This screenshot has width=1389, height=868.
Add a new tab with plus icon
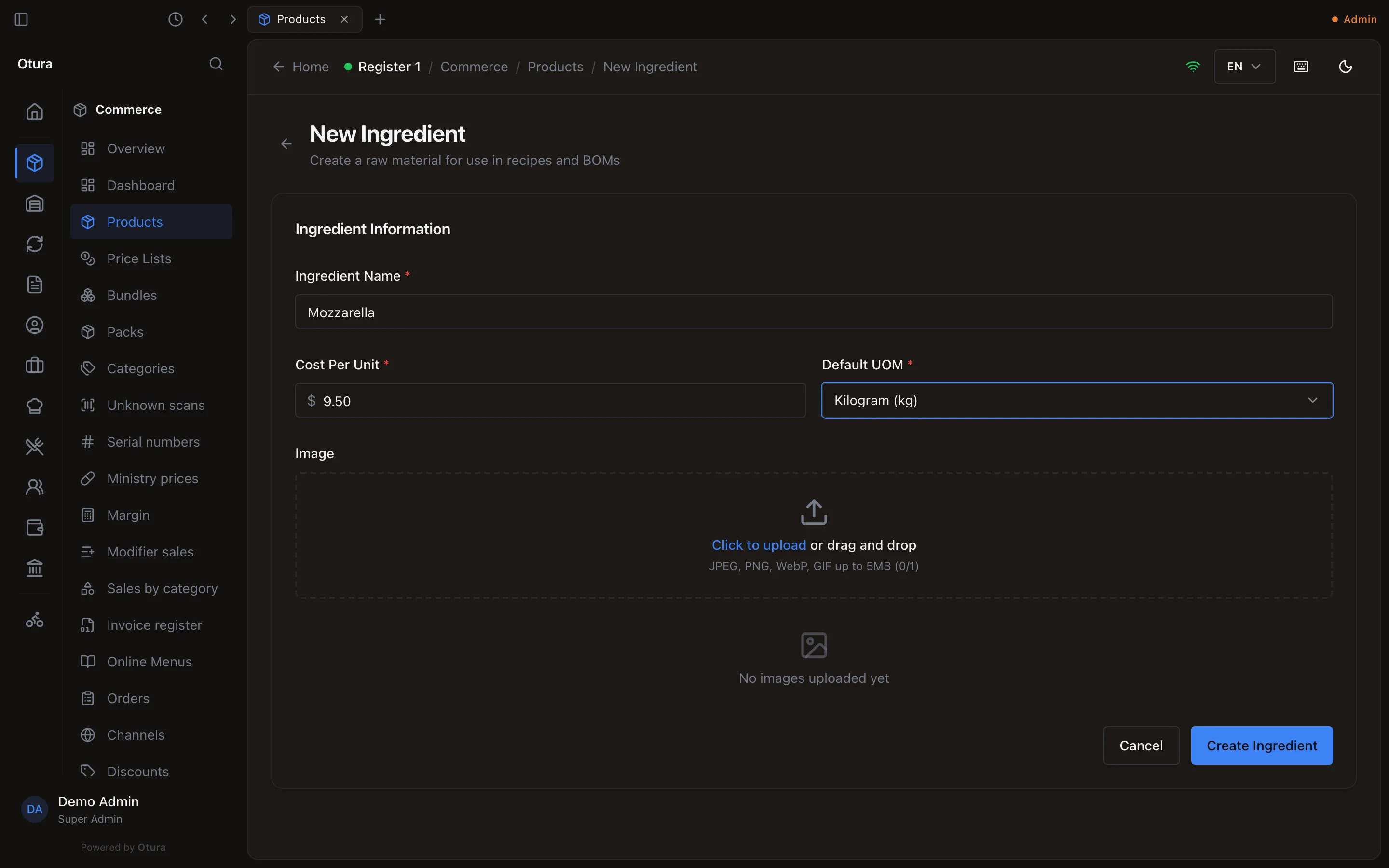point(380,19)
